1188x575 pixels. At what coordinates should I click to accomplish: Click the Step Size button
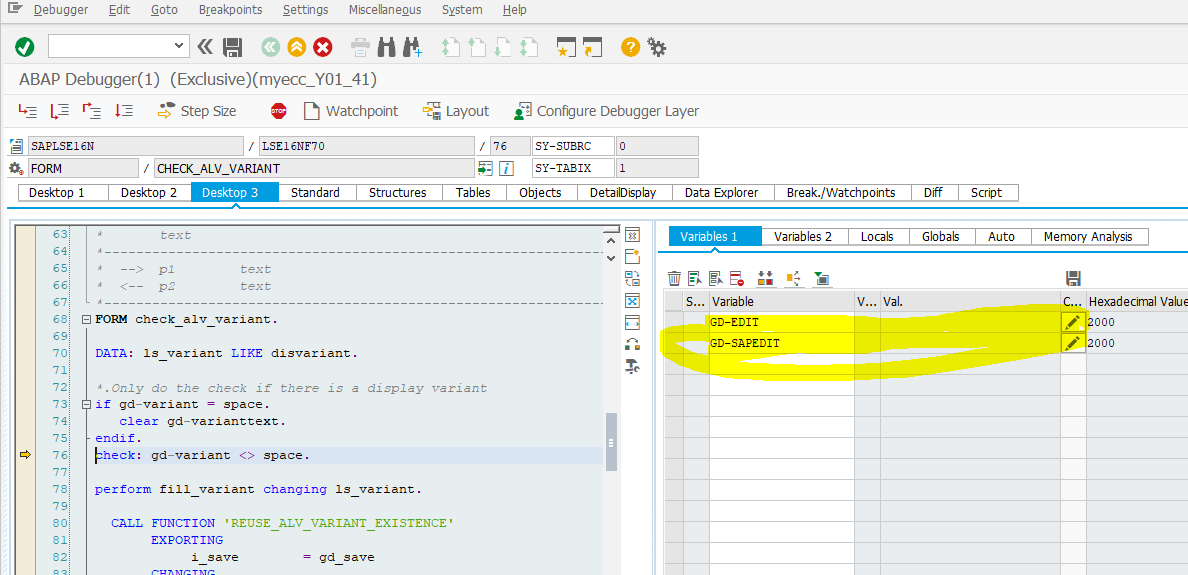point(196,111)
